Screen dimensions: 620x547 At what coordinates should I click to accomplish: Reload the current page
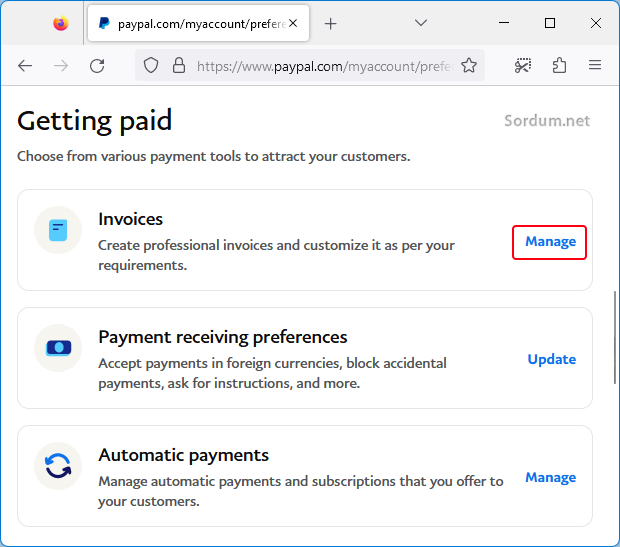point(97,66)
